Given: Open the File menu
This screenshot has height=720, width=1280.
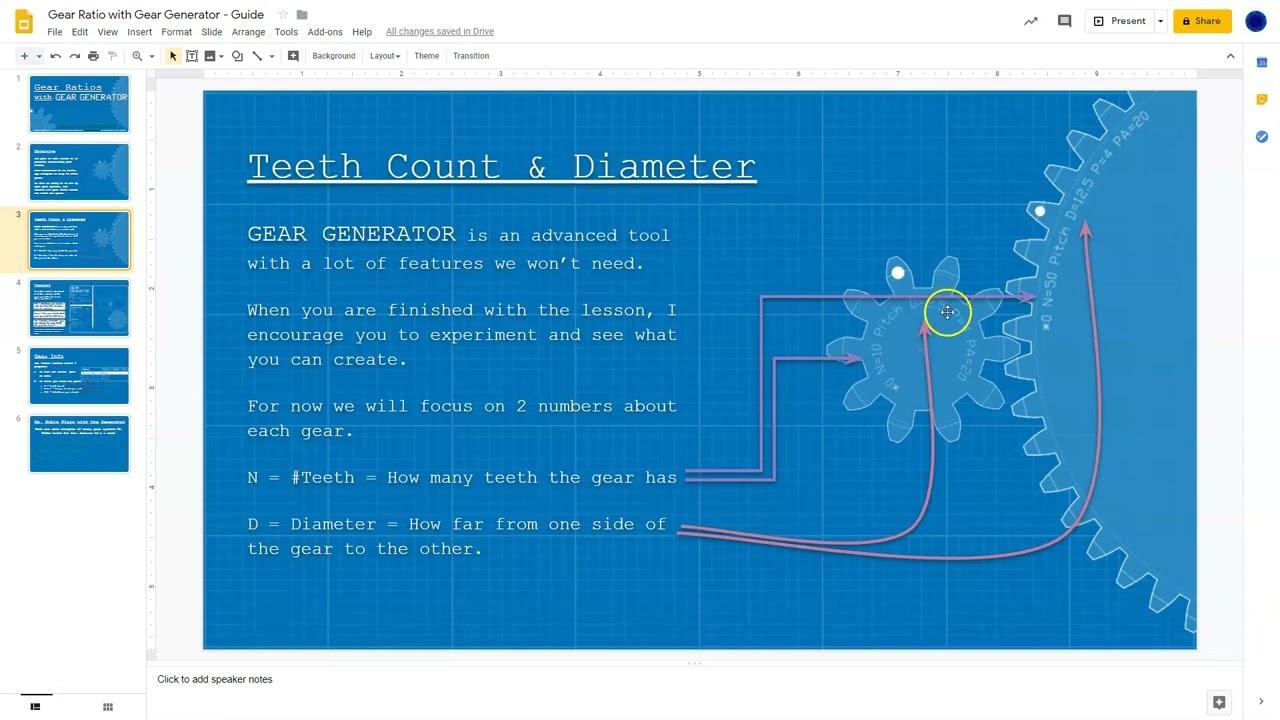Looking at the screenshot, I should click(55, 32).
